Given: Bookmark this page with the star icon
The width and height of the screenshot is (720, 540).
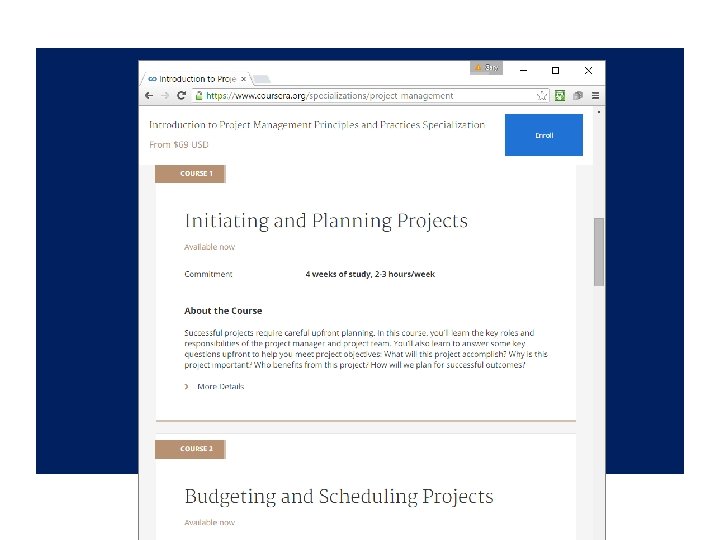Looking at the screenshot, I should (542, 96).
